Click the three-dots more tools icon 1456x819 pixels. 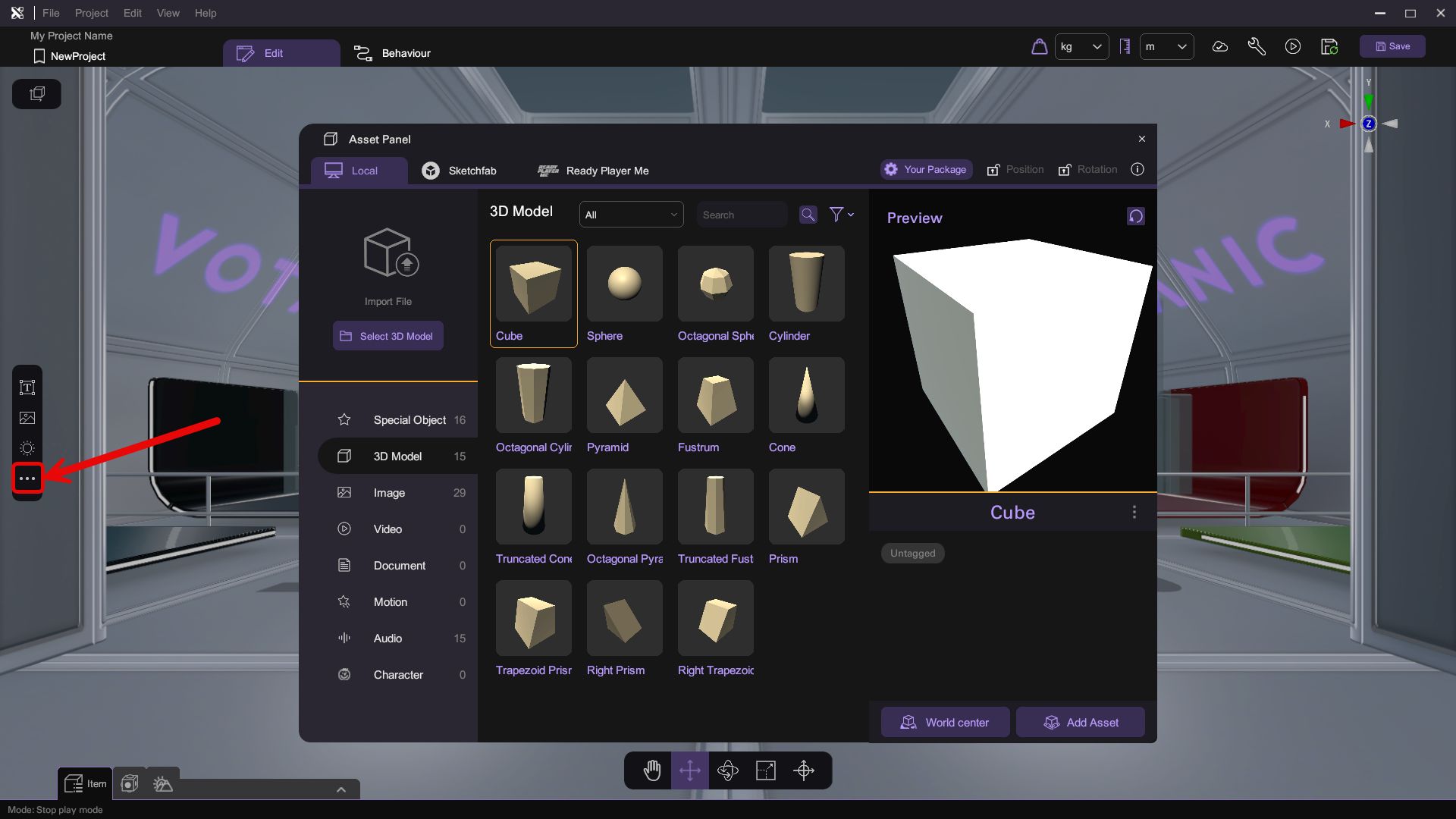pos(27,479)
